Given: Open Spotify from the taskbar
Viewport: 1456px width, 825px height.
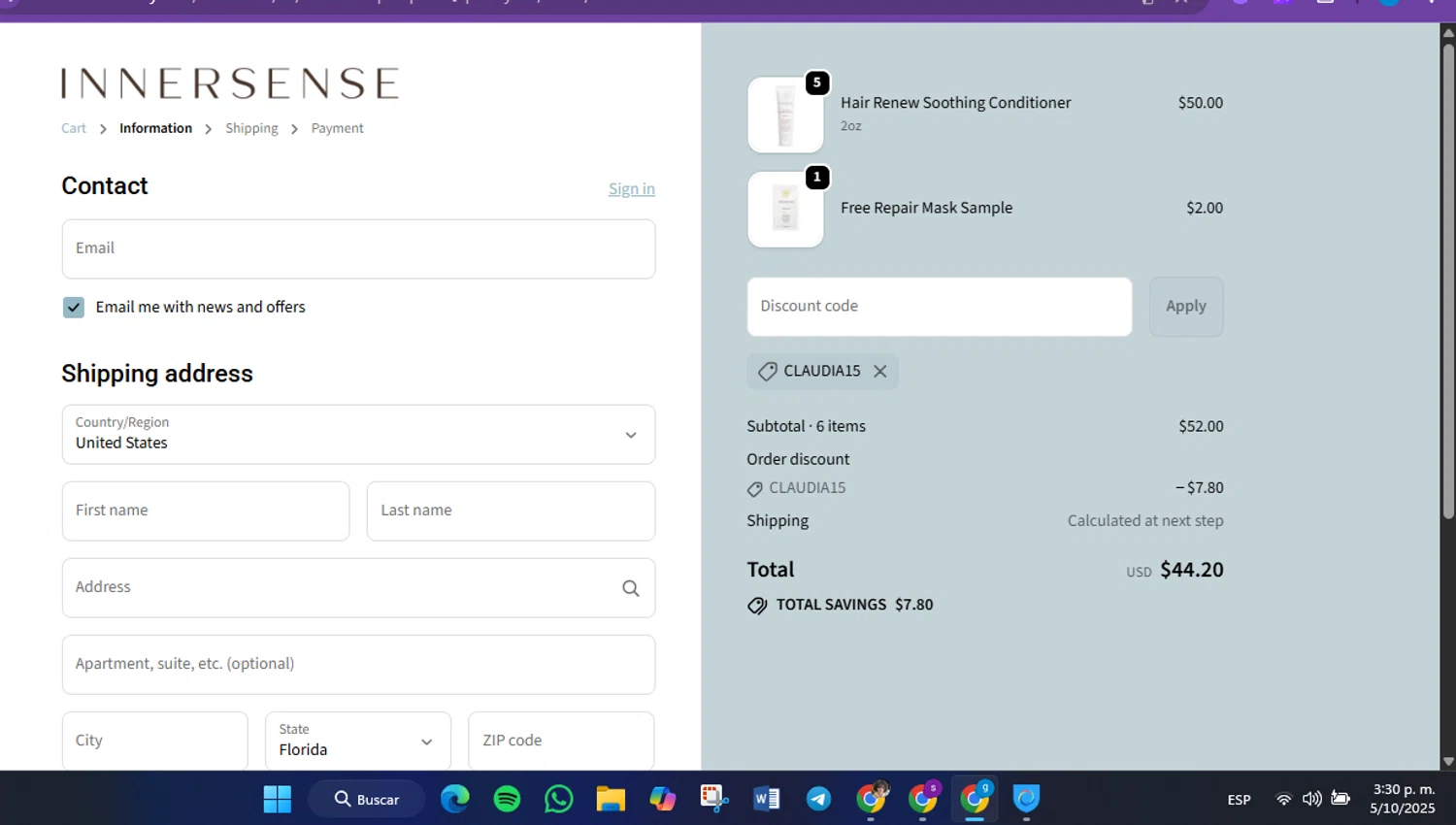Looking at the screenshot, I should pos(507,799).
